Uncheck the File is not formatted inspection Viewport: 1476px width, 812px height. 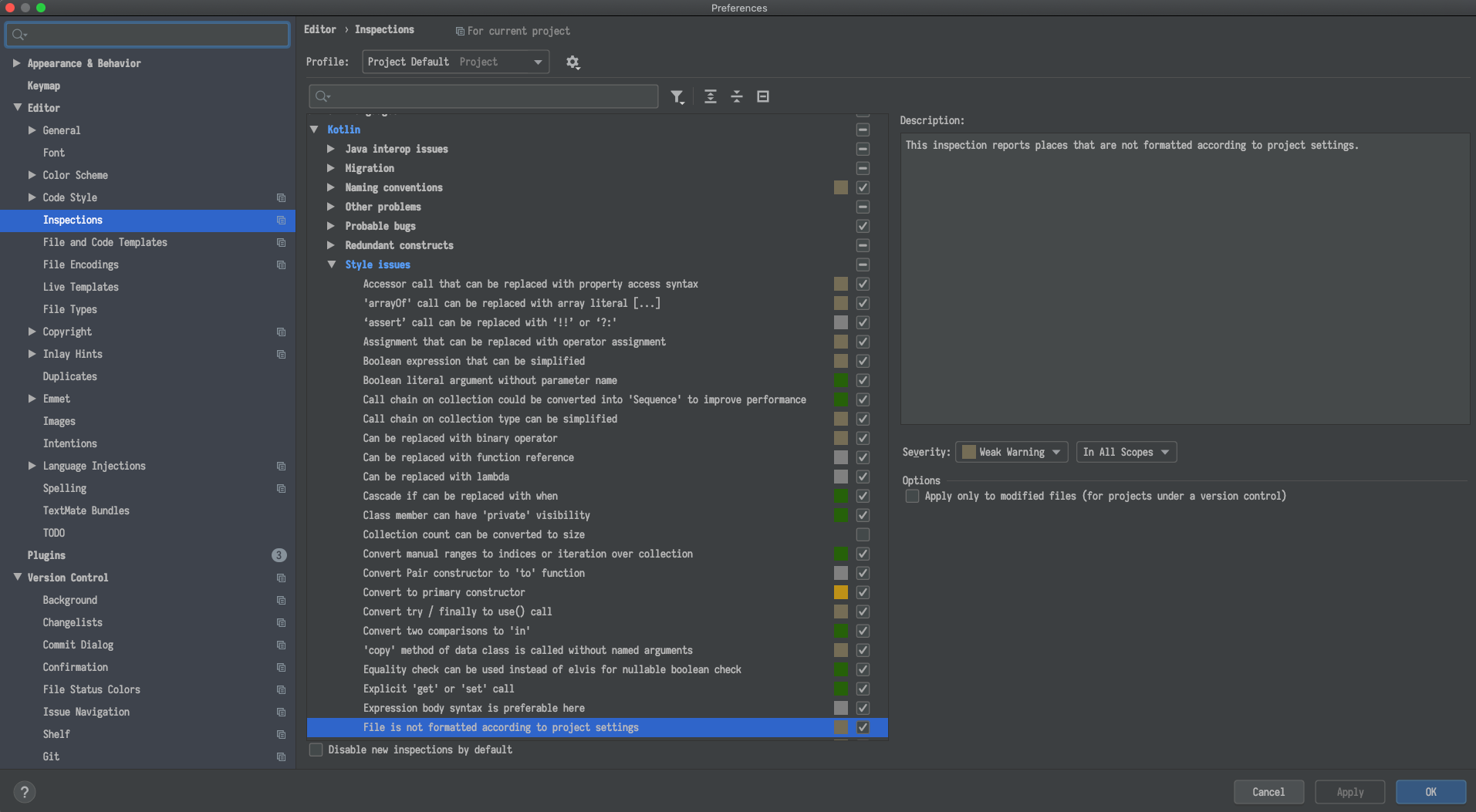(x=863, y=727)
